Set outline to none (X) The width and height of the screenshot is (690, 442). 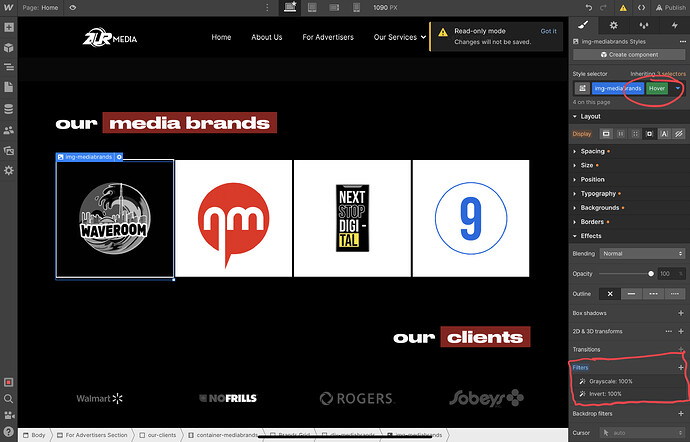pyautogui.click(x=610, y=294)
